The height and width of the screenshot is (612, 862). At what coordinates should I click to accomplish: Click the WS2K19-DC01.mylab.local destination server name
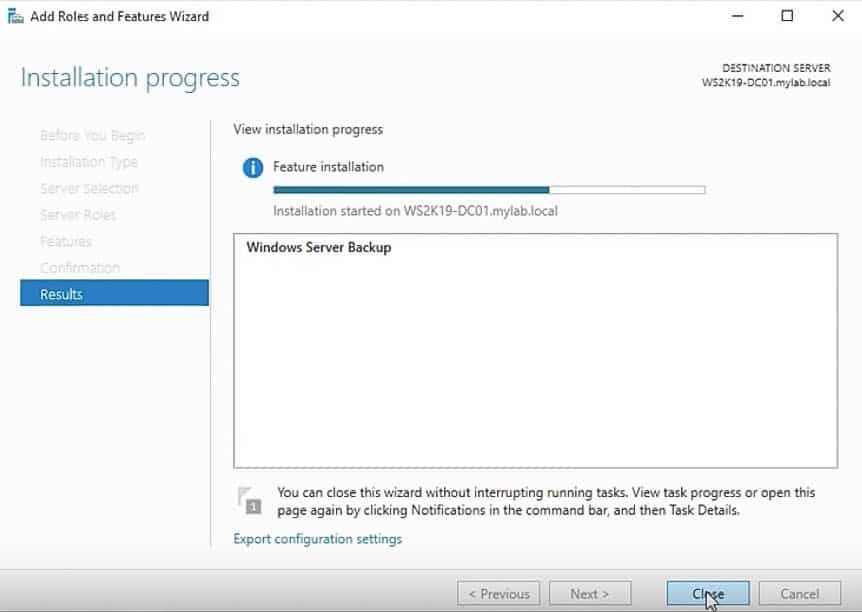point(766,82)
